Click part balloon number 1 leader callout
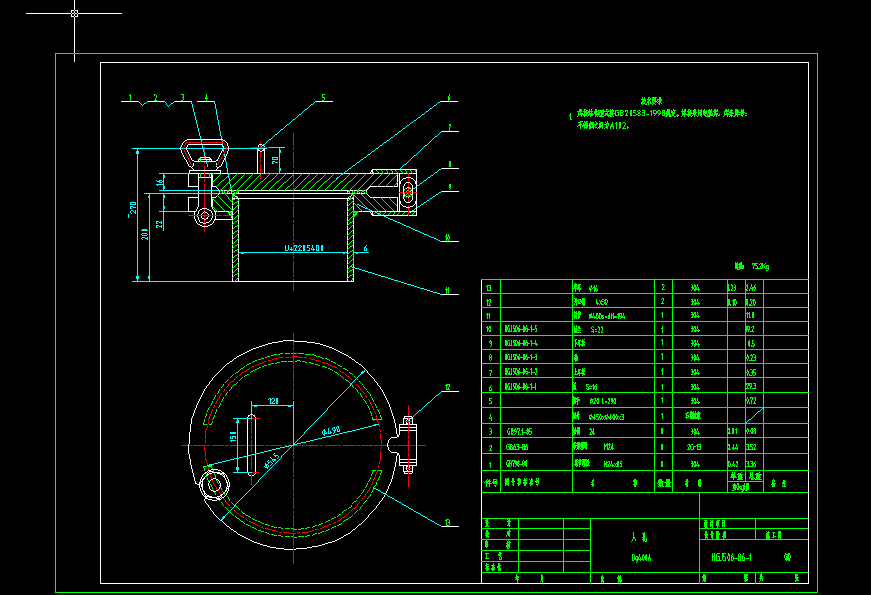 click(128, 95)
